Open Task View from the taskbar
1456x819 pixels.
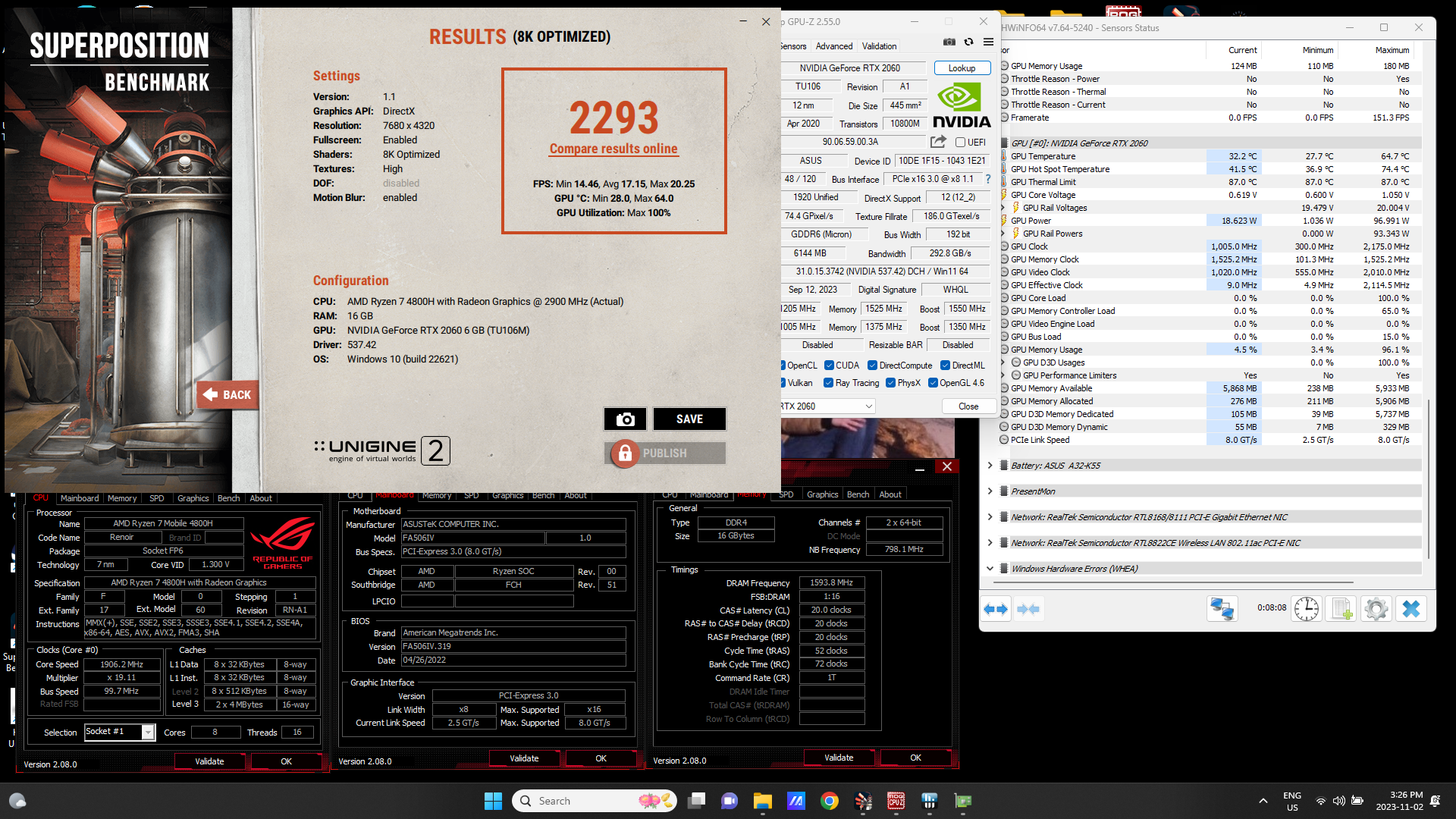point(696,801)
